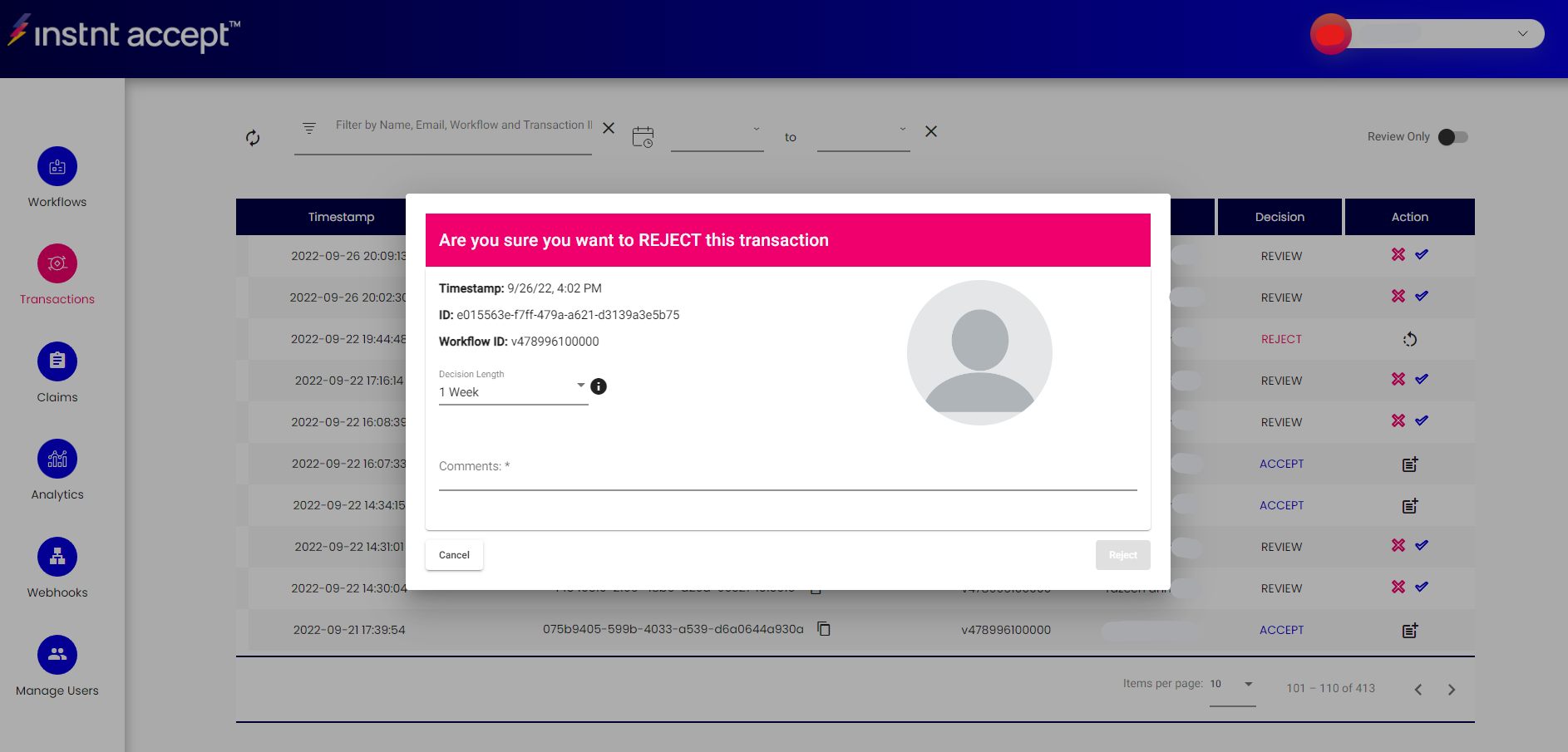Click the REJECT decision text
The image size is (1568, 752).
click(x=1281, y=339)
